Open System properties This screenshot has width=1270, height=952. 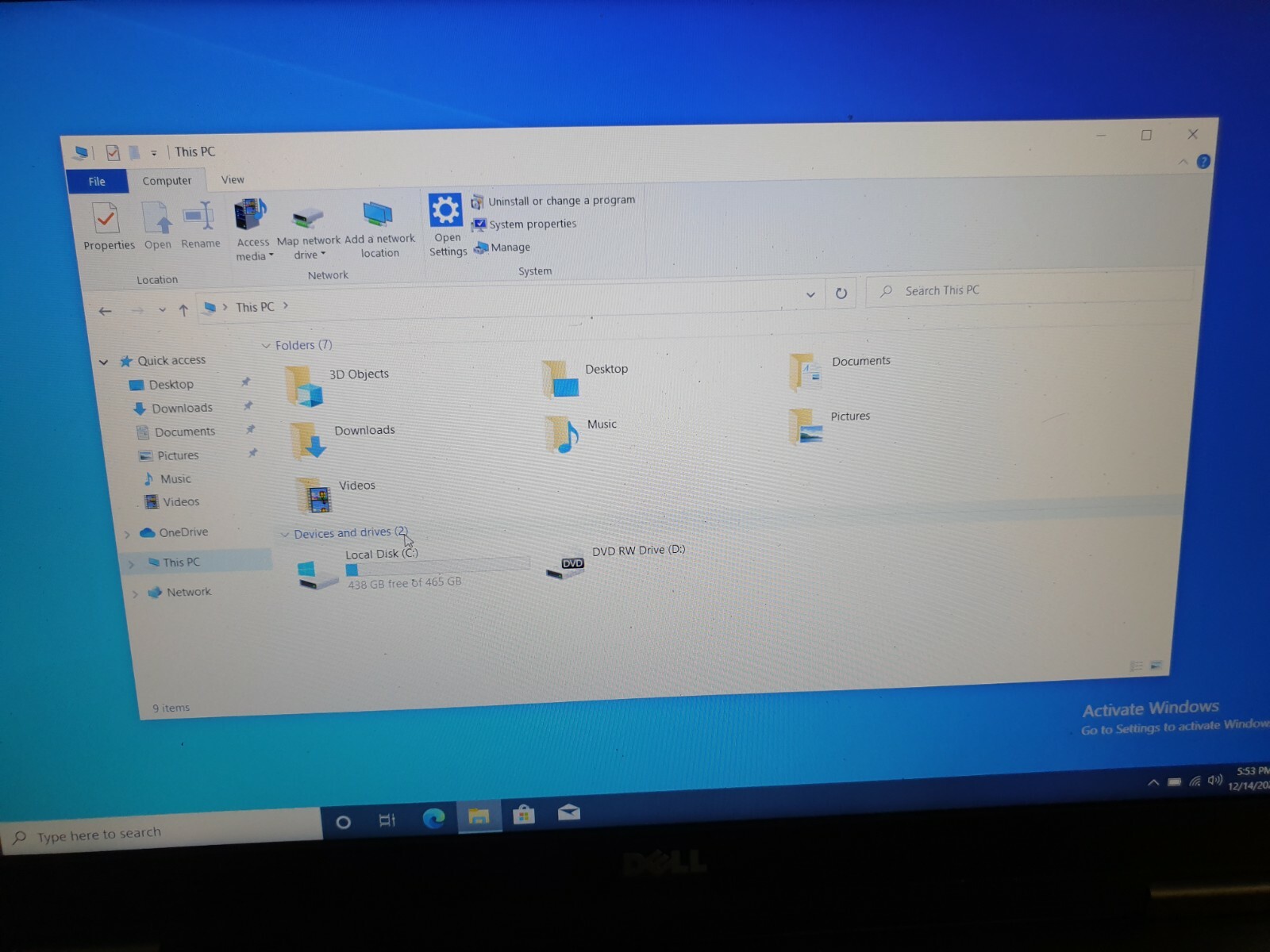(x=525, y=225)
